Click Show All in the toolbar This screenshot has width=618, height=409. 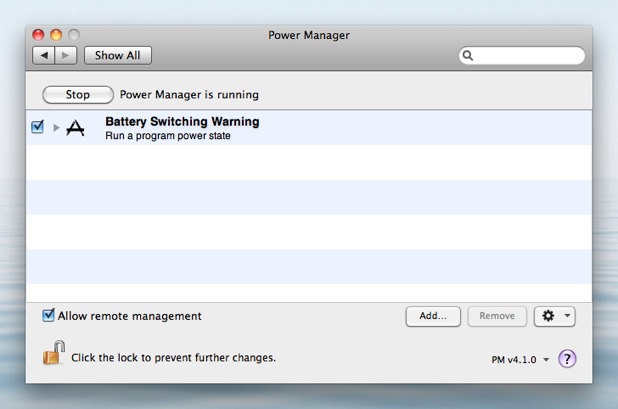(x=117, y=56)
